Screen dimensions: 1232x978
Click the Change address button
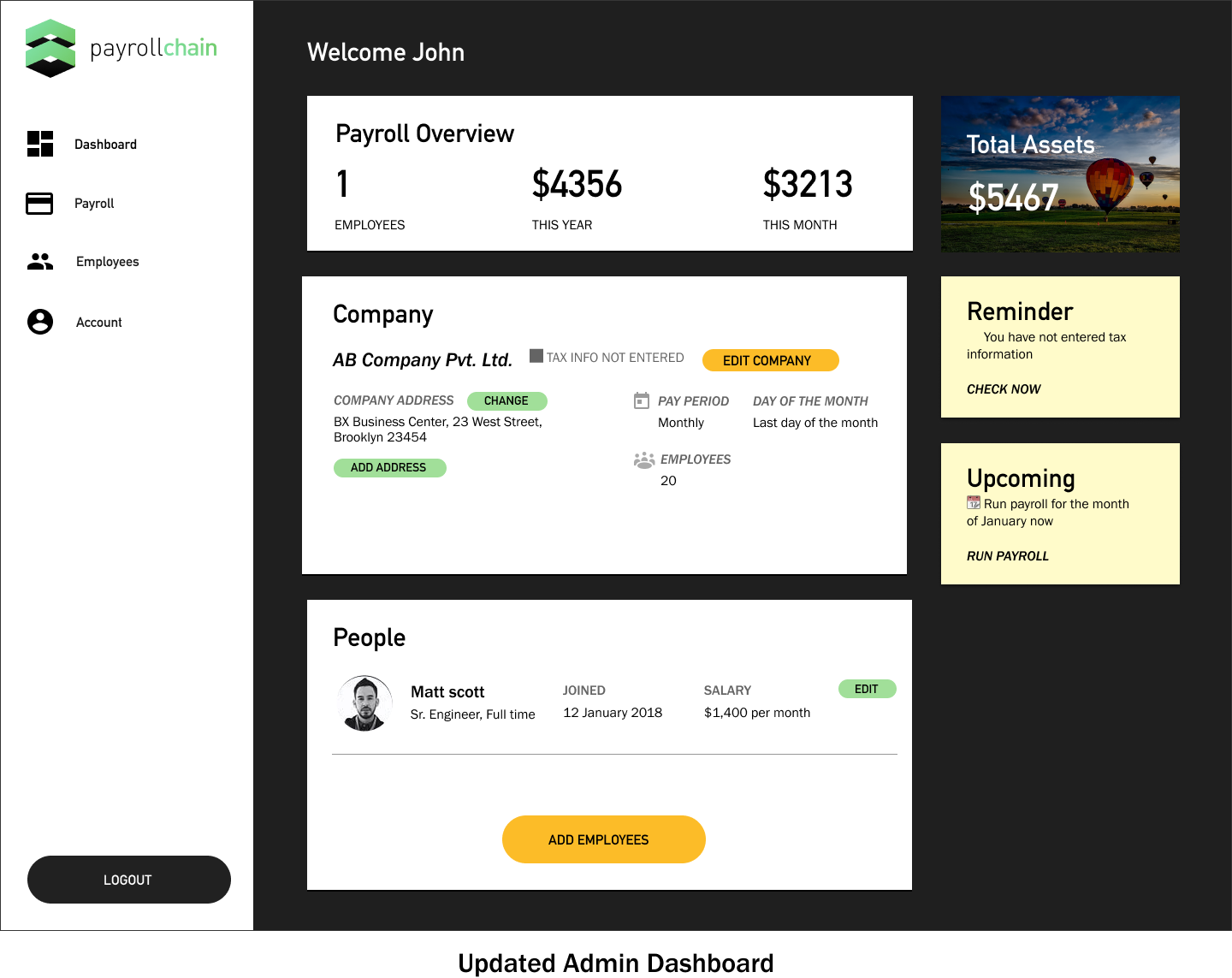tap(506, 400)
